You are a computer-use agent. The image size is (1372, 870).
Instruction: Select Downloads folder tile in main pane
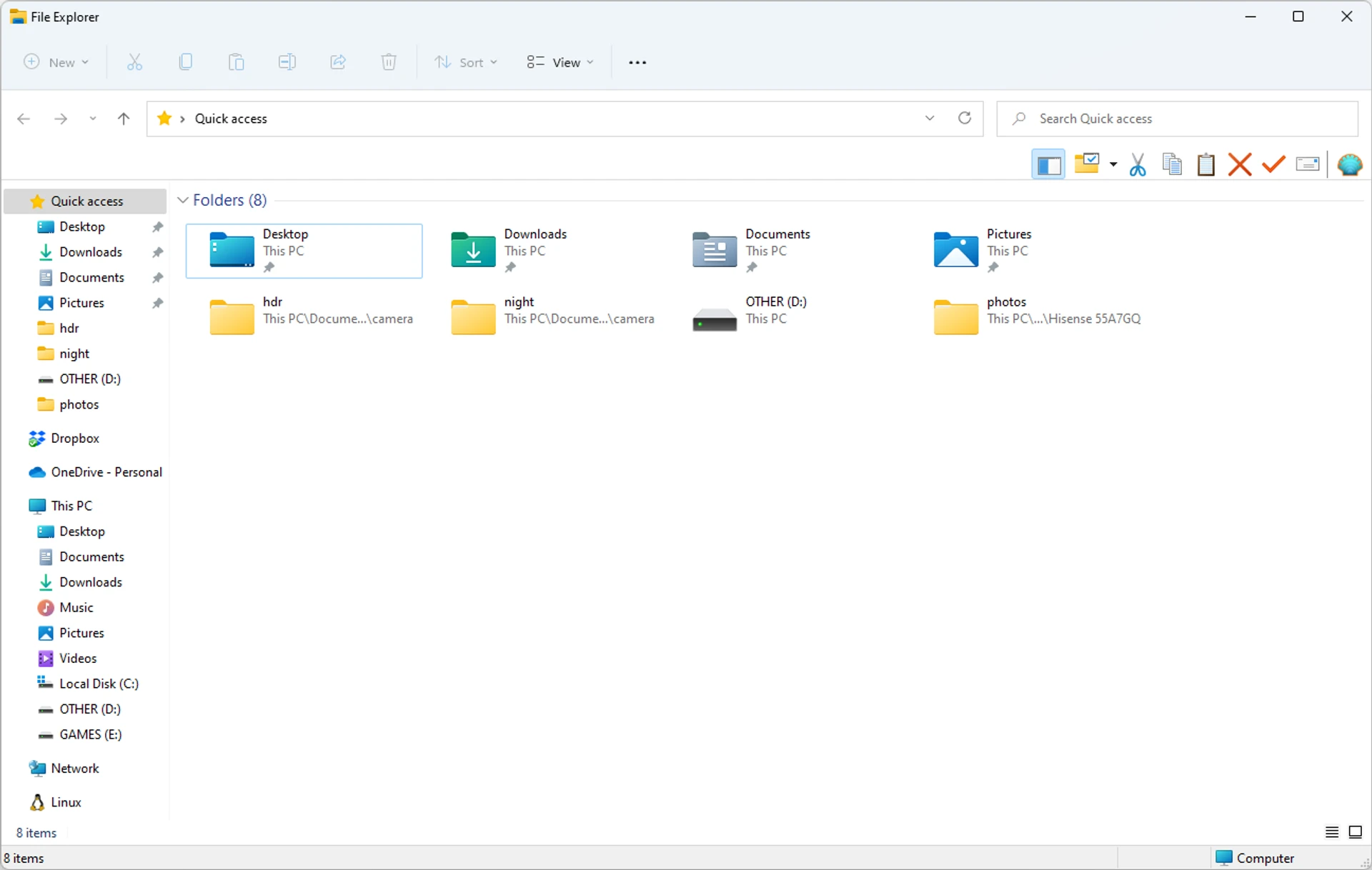click(546, 251)
